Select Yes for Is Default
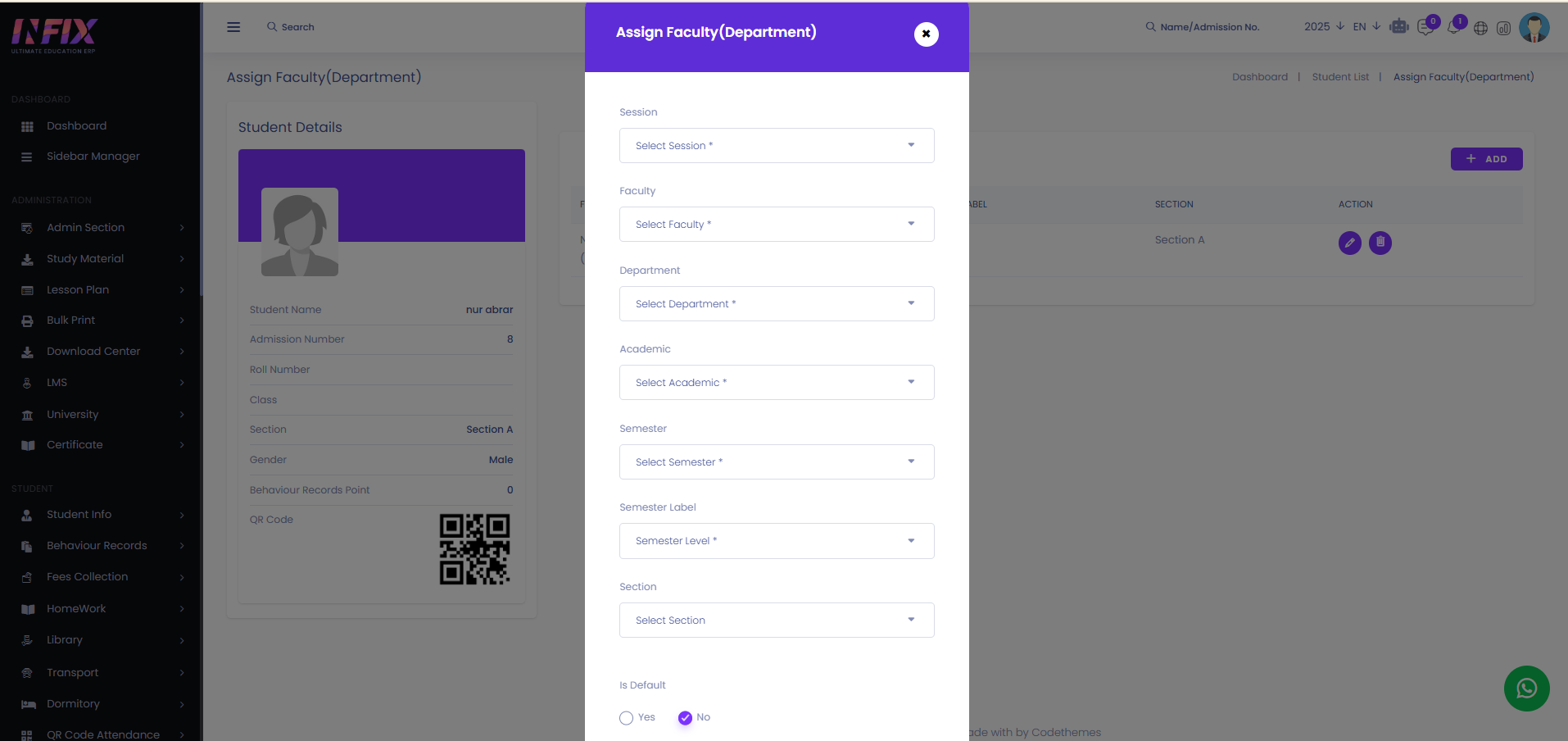The image size is (1568, 741). (627, 718)
